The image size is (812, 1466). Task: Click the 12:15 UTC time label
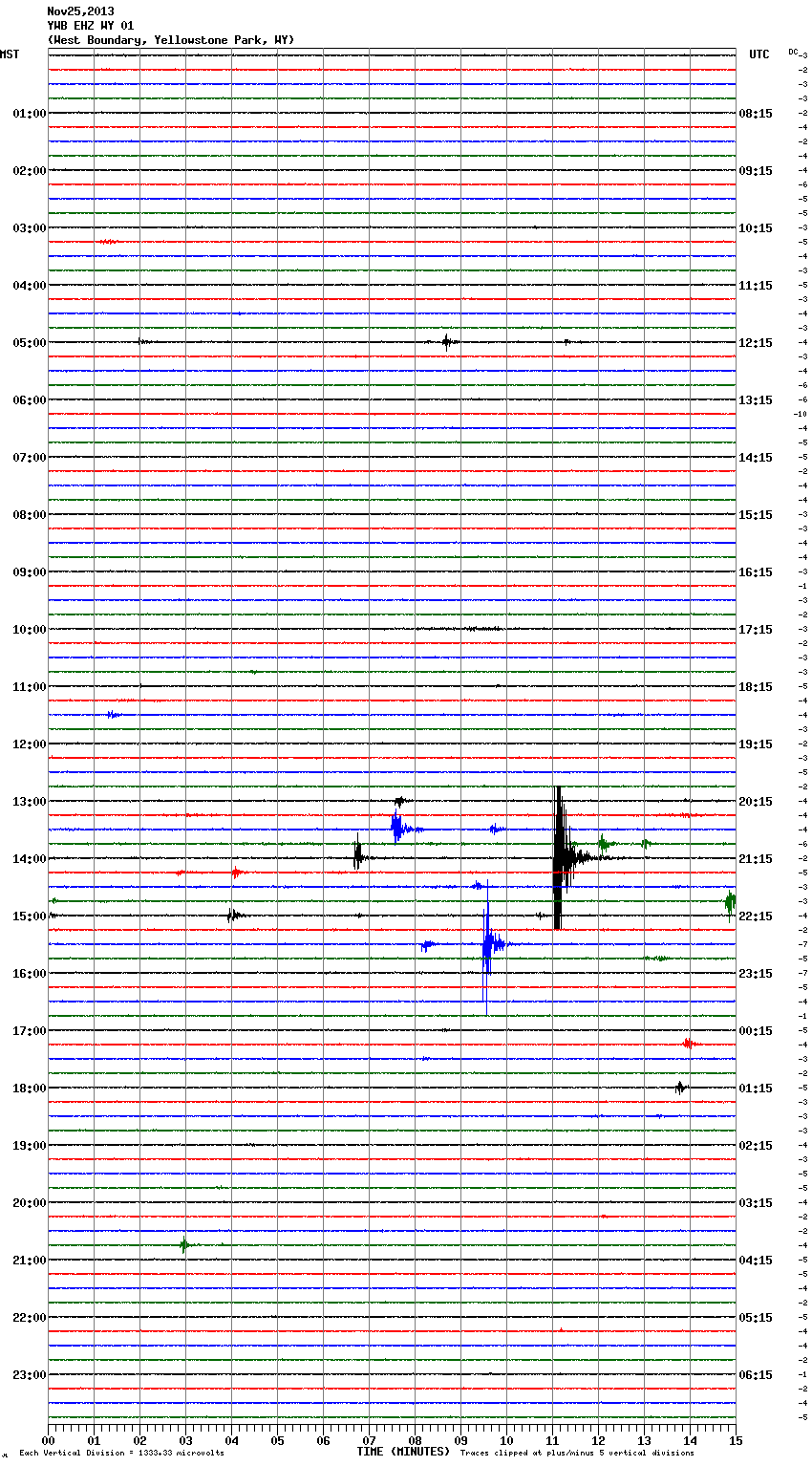point(756,342)
